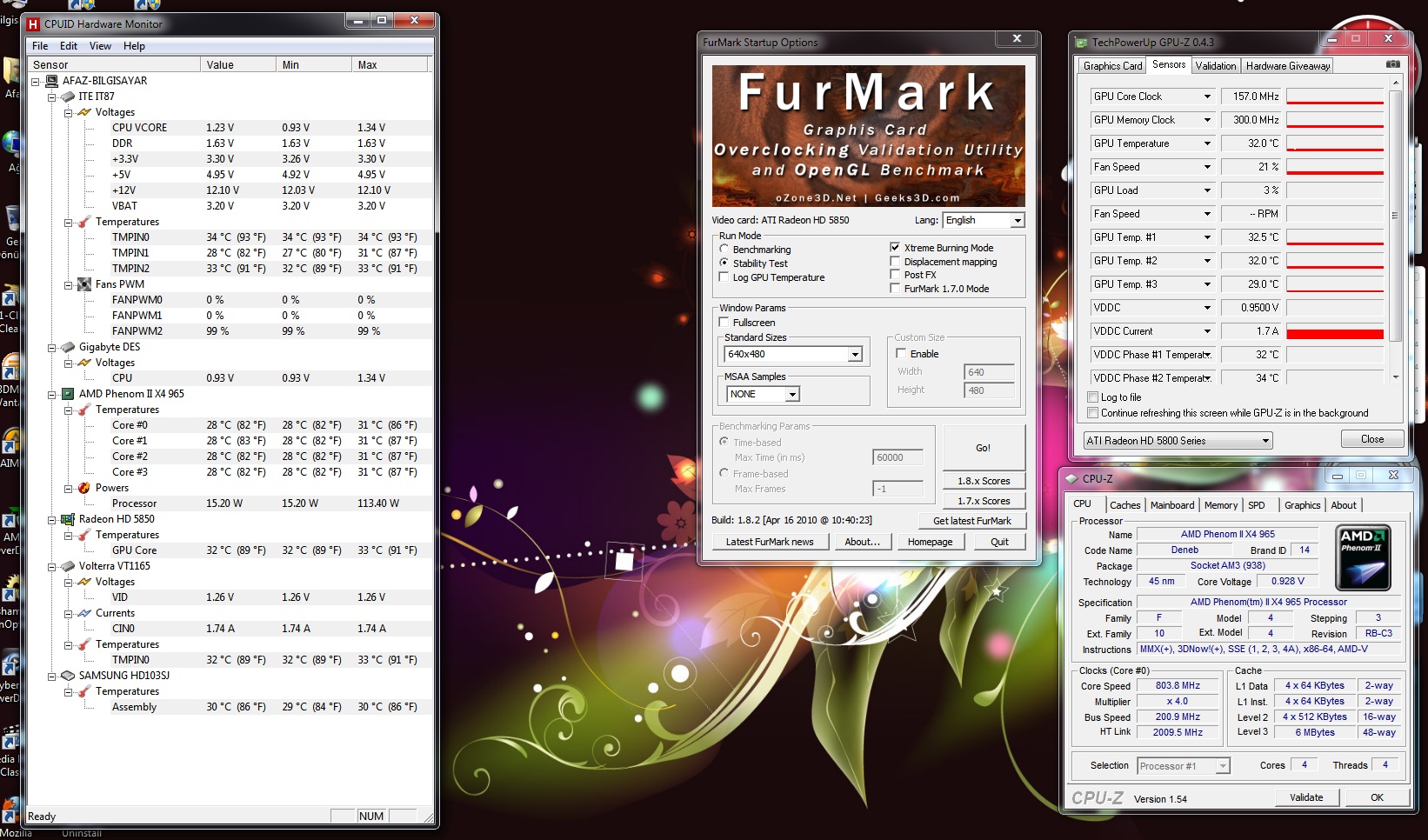Click the AMD Phenom II X4 965 chip icon
This screenshot has width=1428, height=840.
(69, 394)
